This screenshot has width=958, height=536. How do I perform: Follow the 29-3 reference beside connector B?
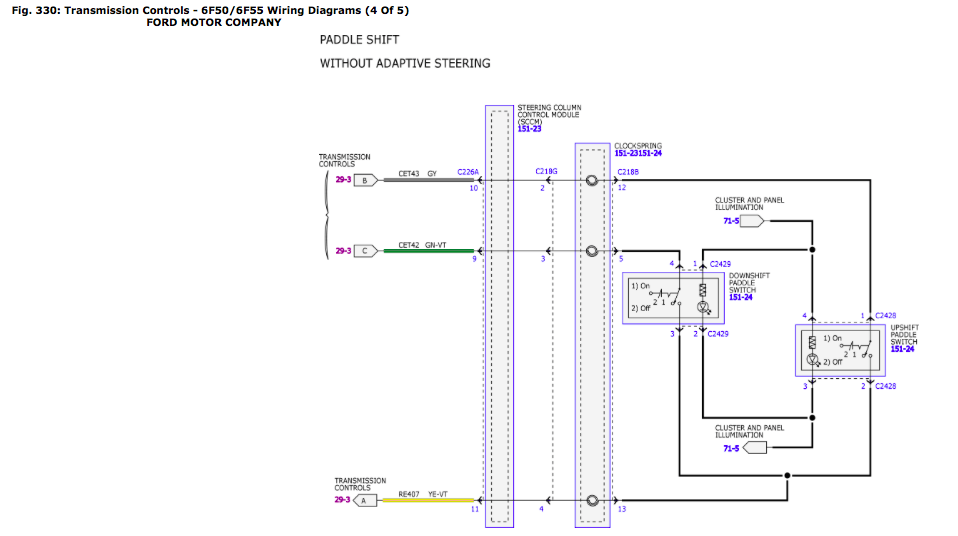click(x=343, y=181)
